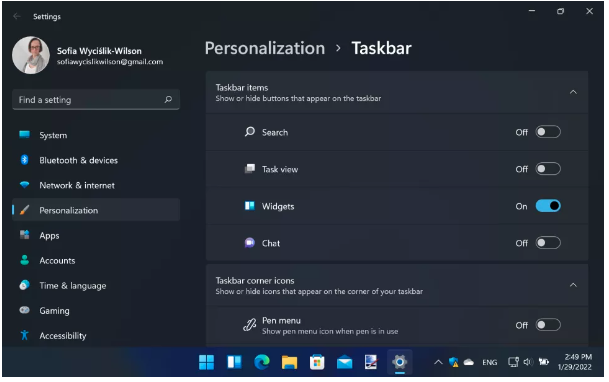The width and height of the screenshot is (609, 382).
Task: Click the Taskbar title in the breadcrumb
Action: click(381, 48)
